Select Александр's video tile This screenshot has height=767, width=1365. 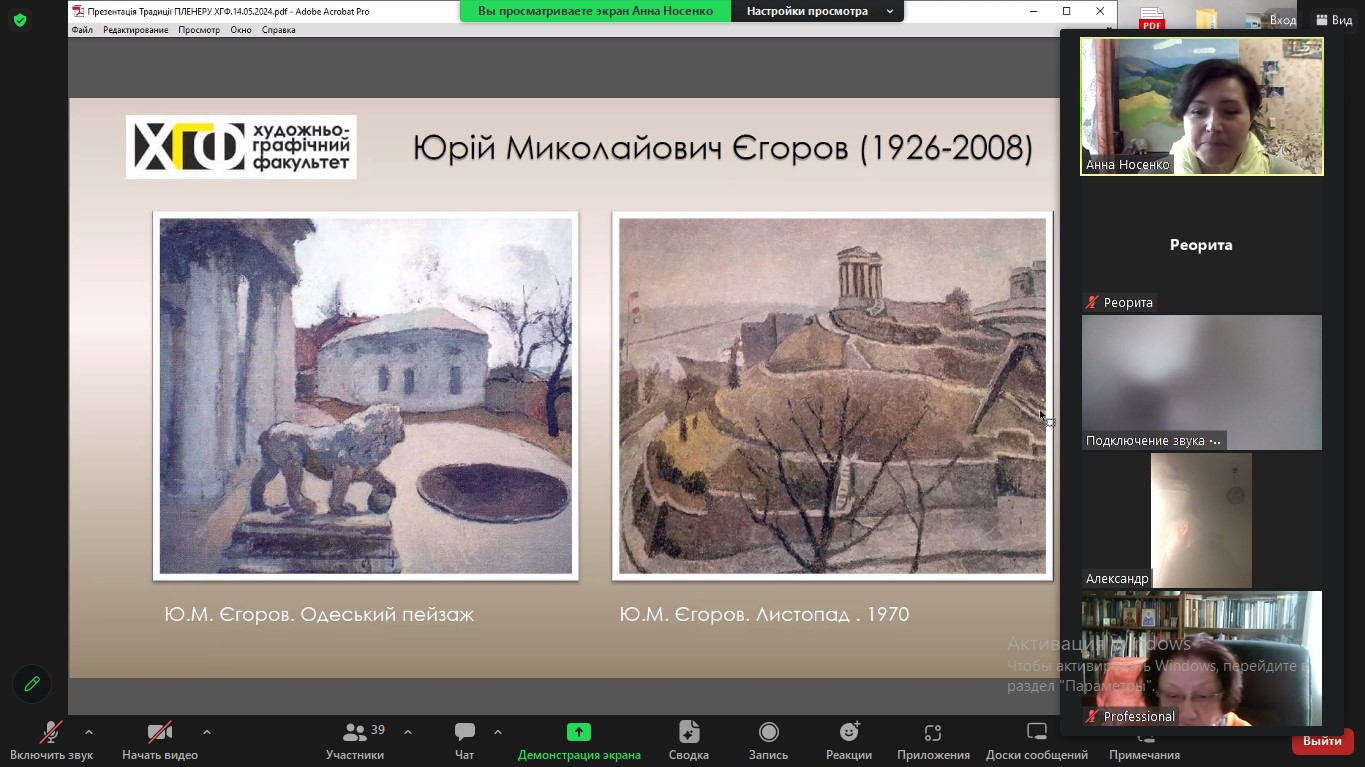pyautogui.click(x=1202, y=521)
